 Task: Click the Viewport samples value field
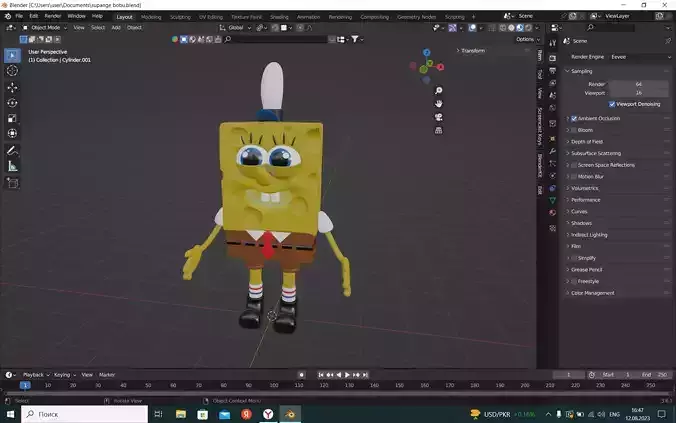[638, 93]
